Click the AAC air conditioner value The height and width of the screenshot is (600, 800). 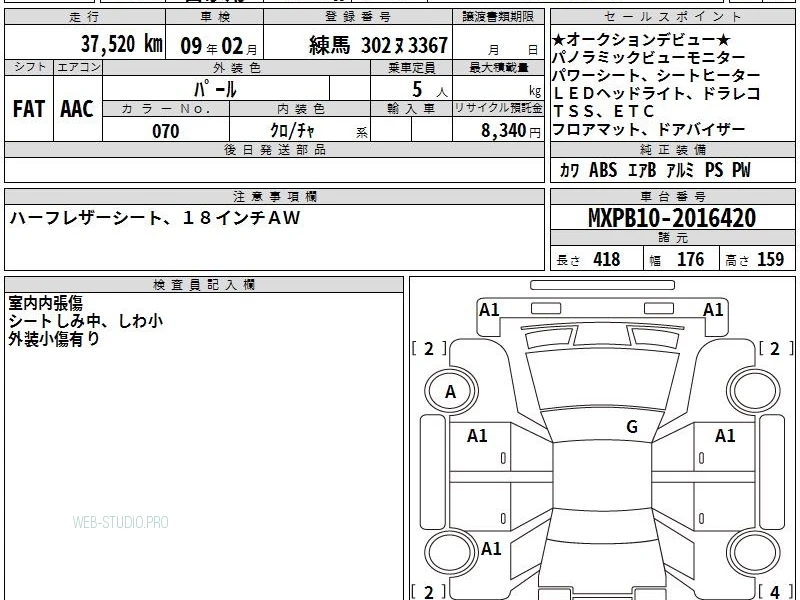point(77,109)
